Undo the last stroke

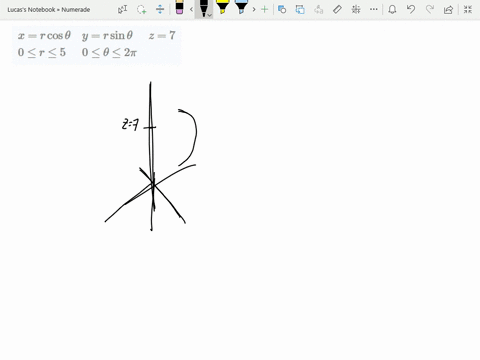411,9
